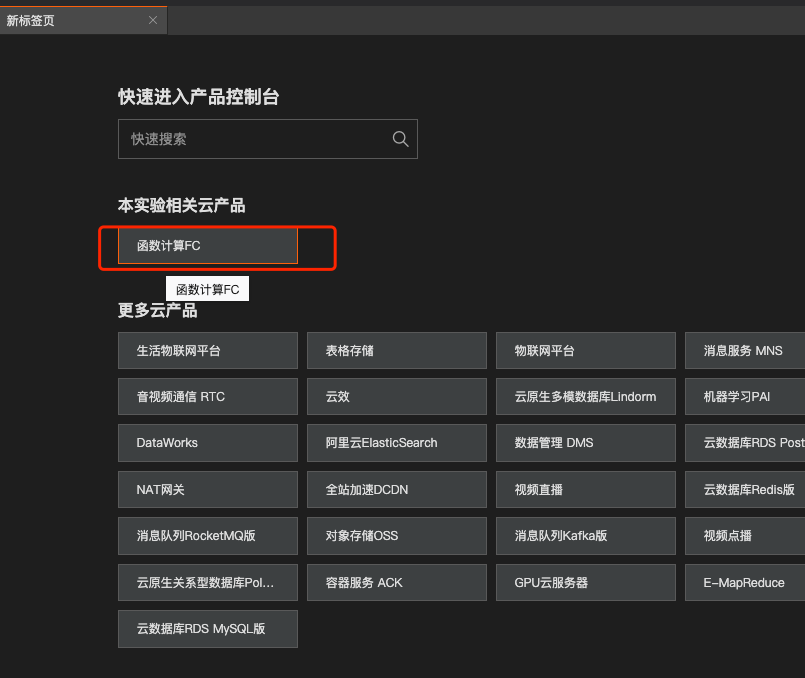Open 音视频通信 RTC product
The image size is (805, 678).
coord(208,397)
